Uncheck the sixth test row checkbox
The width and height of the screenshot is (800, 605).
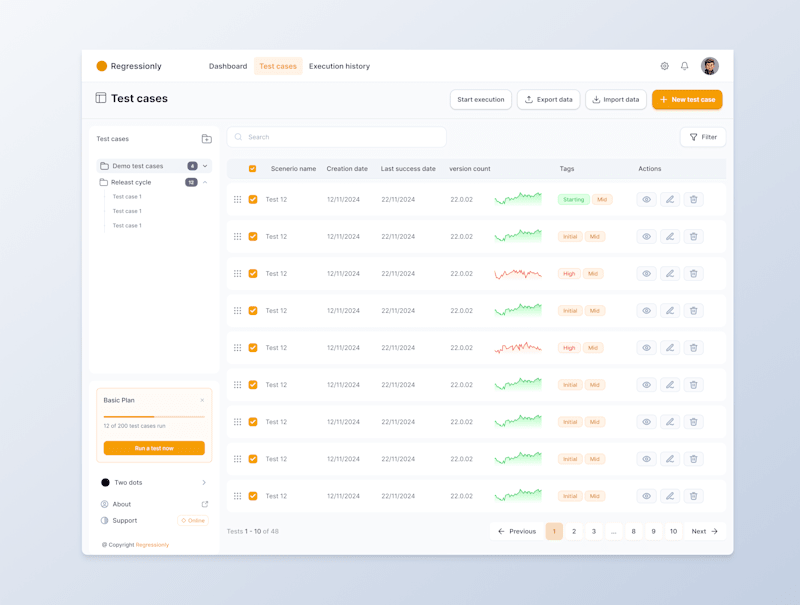pos(253,385)
